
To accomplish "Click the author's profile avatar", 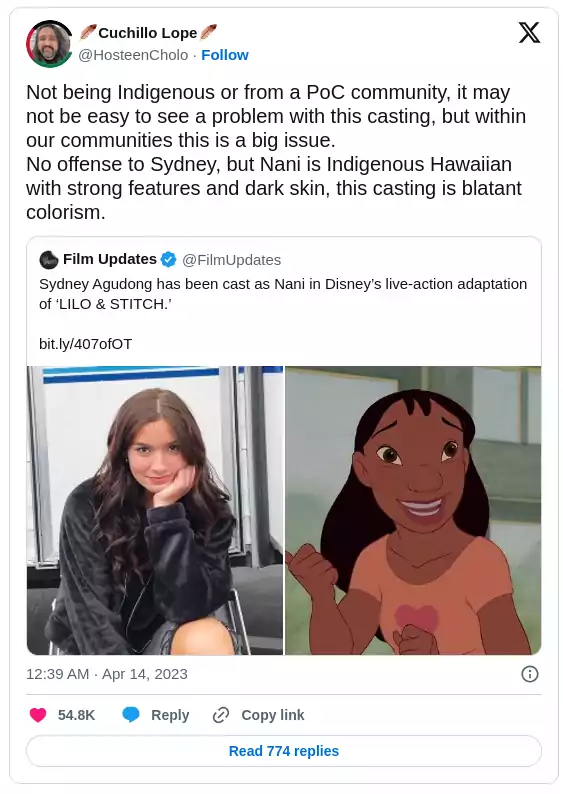I will tap(49, 44).
